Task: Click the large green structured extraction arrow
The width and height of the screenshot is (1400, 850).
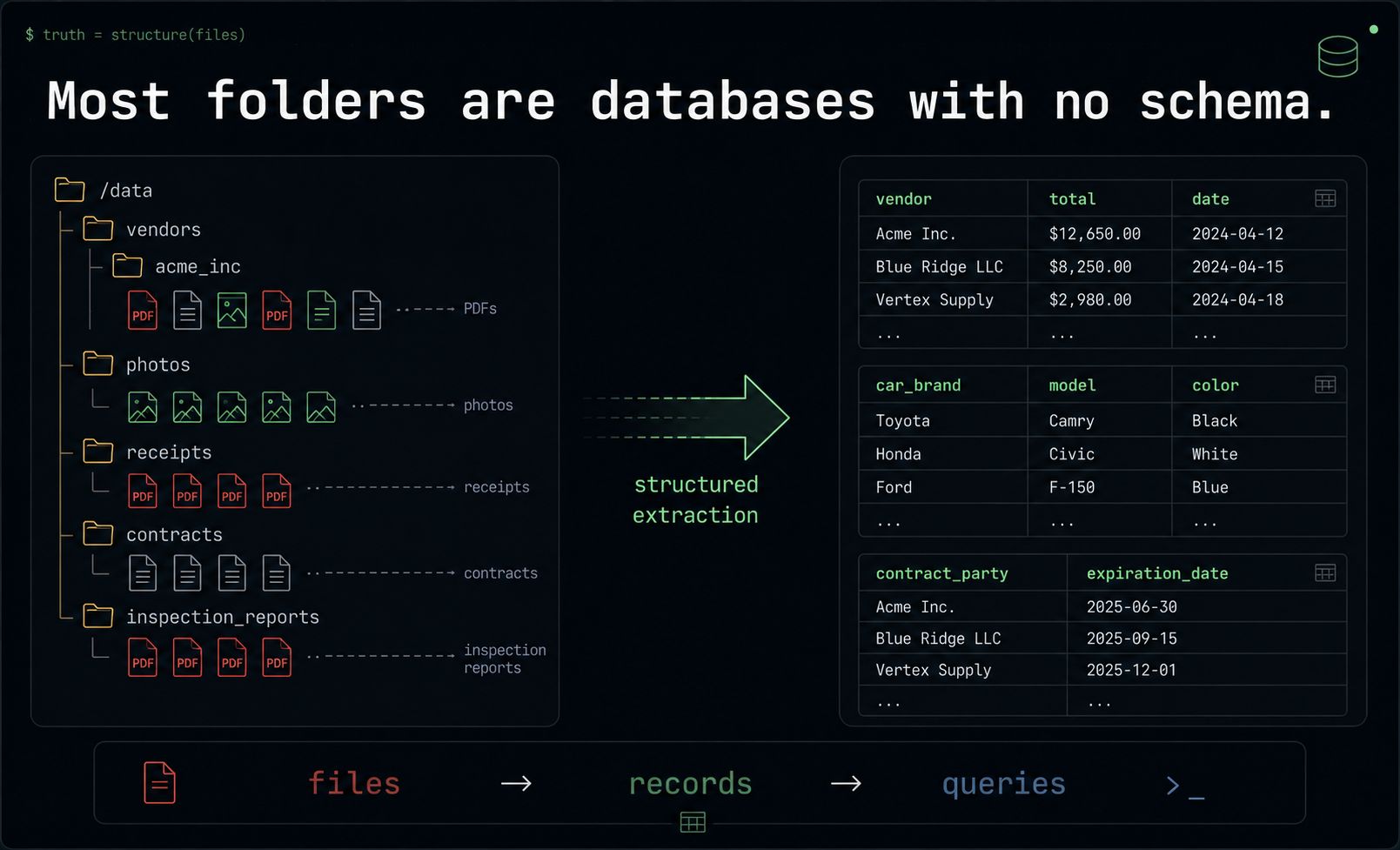Action: click(687, 418)
